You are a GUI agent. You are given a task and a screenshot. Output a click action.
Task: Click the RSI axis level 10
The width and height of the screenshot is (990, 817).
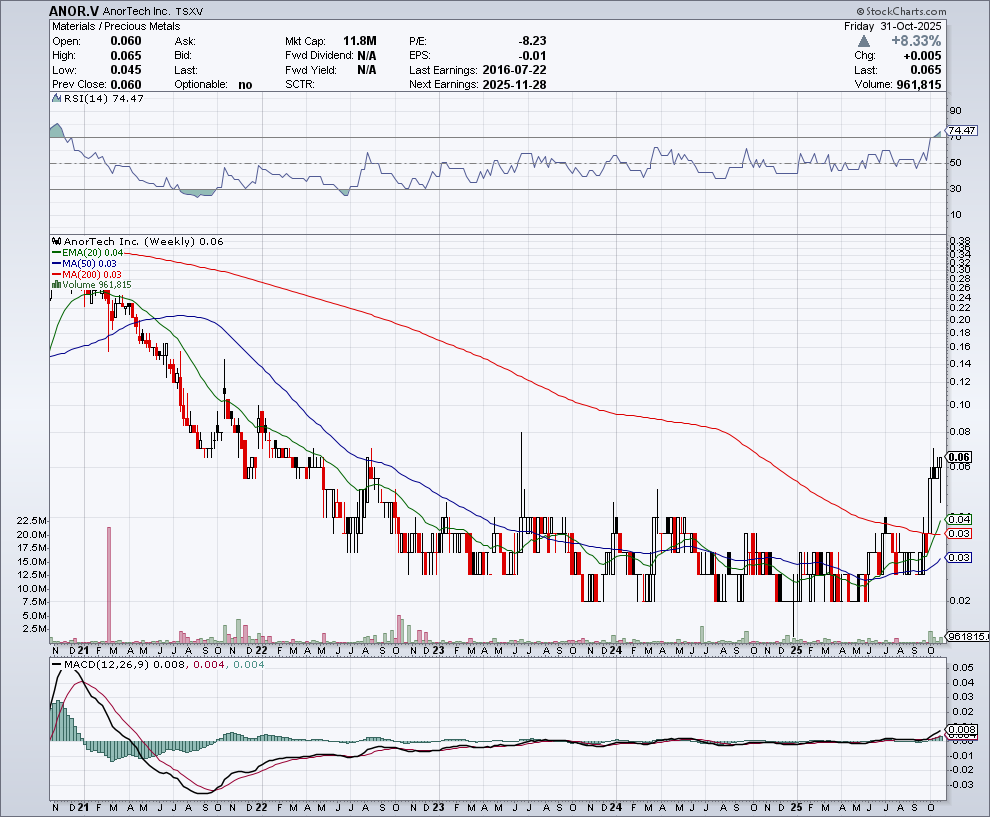pos(955,215)
